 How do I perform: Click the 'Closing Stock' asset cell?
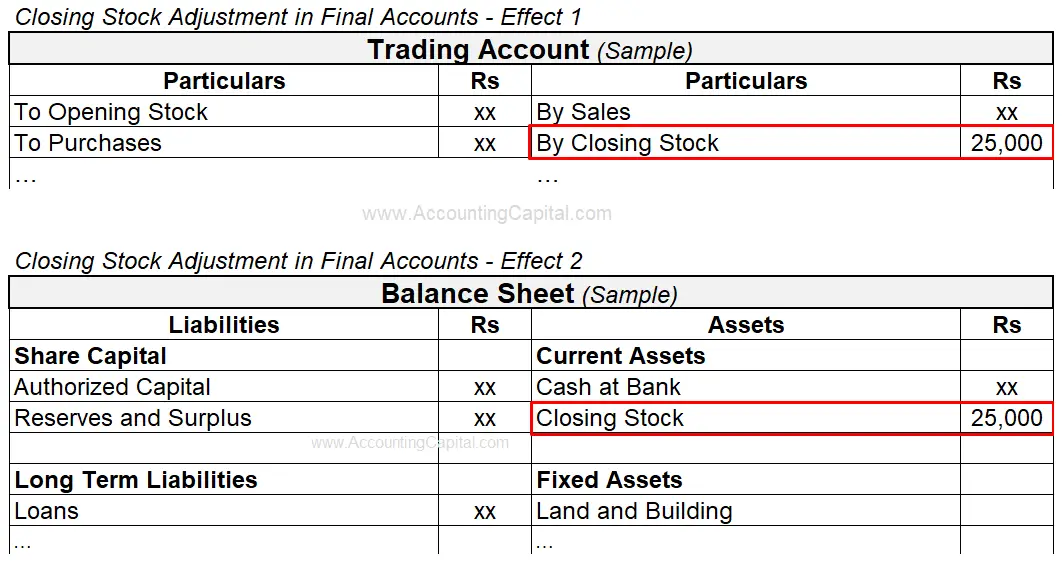(610, 418)
